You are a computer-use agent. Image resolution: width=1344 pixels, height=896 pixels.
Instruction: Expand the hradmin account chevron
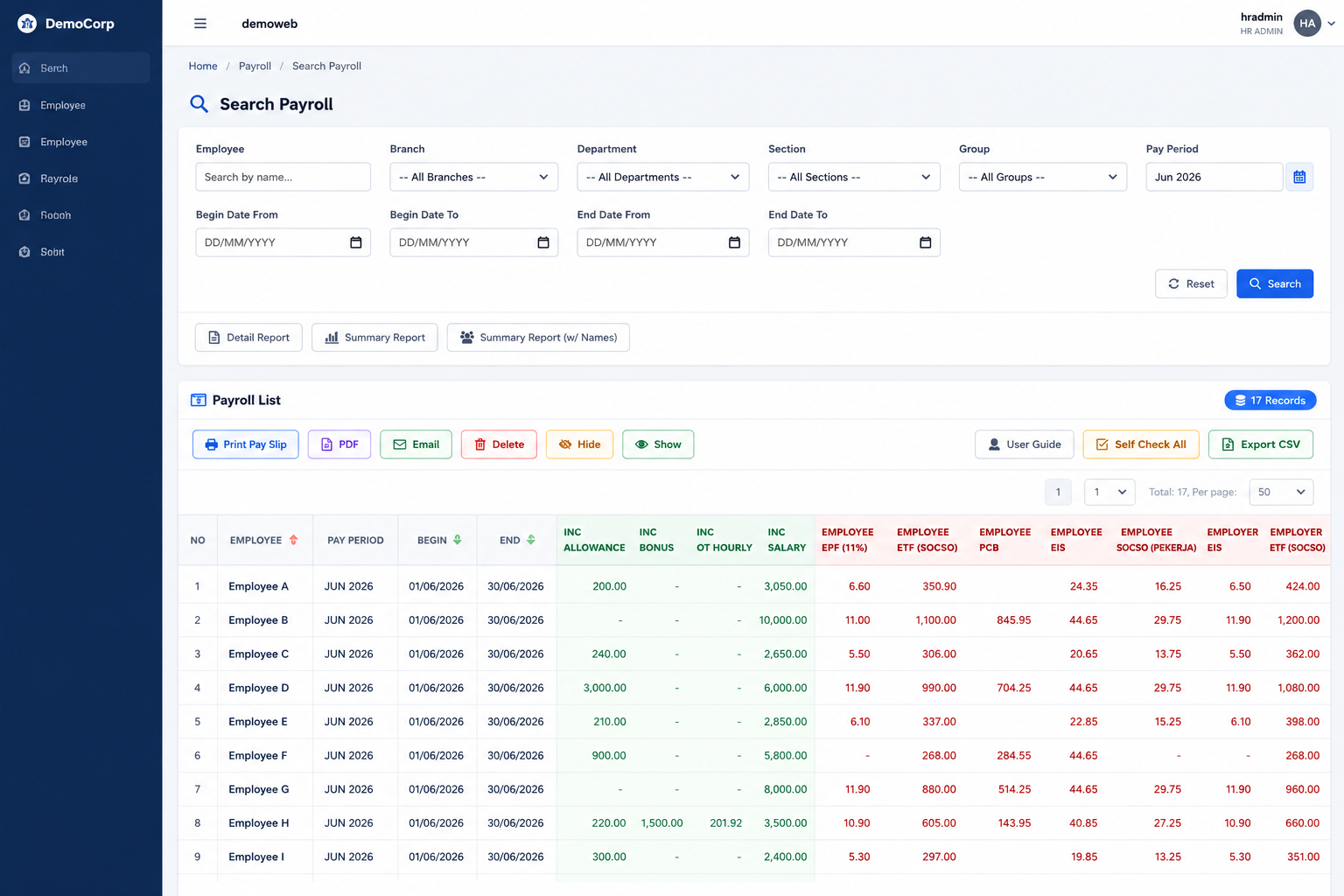[x=1332, y=24]
